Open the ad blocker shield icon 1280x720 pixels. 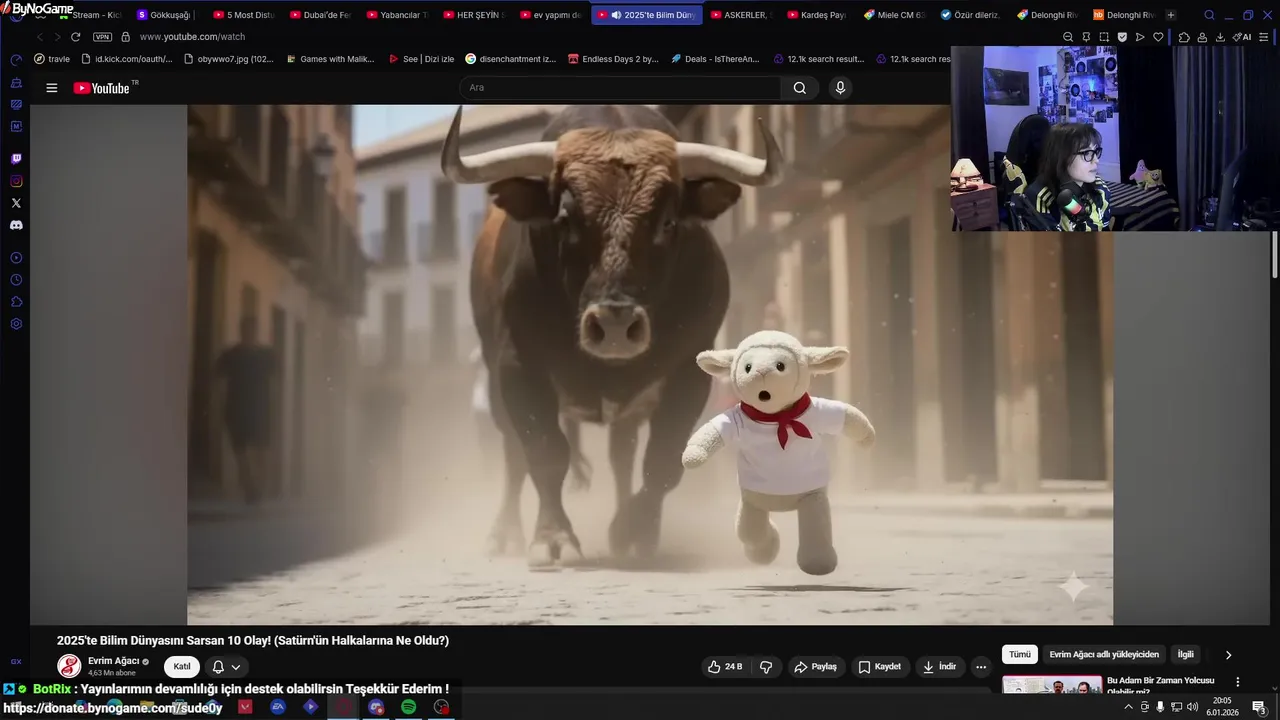coord(1122,37)
